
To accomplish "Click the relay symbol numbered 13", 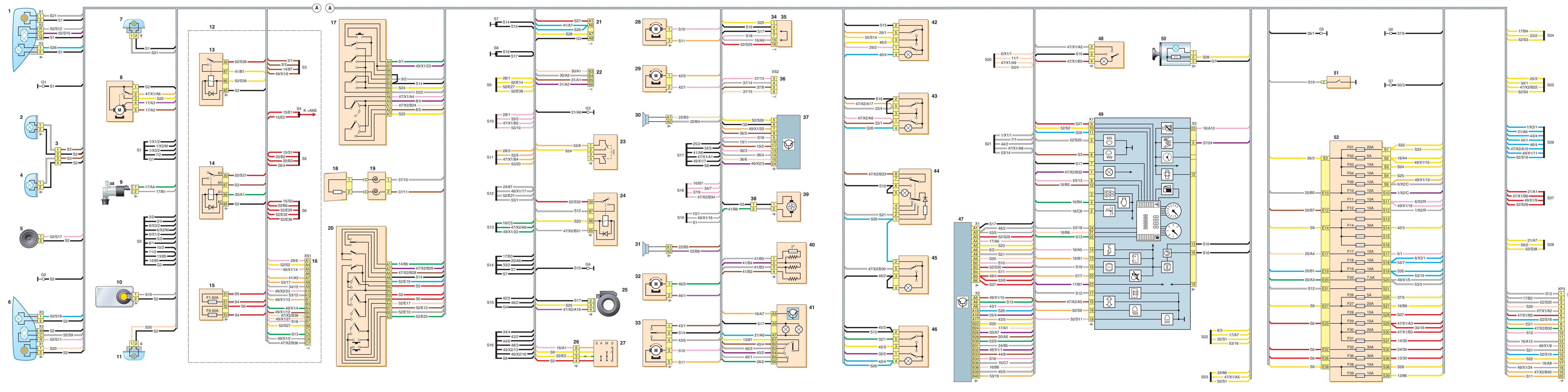I will pyautogui.click(x=211, y=78).
